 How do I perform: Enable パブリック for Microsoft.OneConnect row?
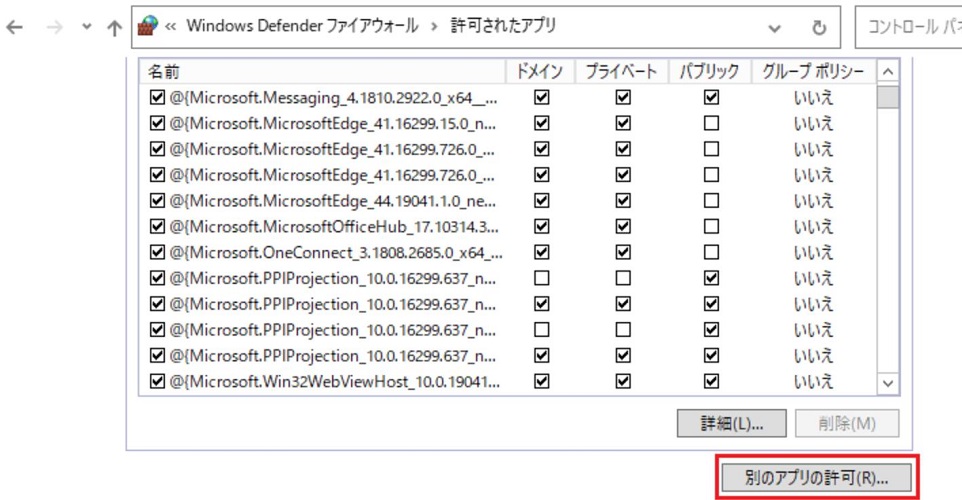click(712, 252)
